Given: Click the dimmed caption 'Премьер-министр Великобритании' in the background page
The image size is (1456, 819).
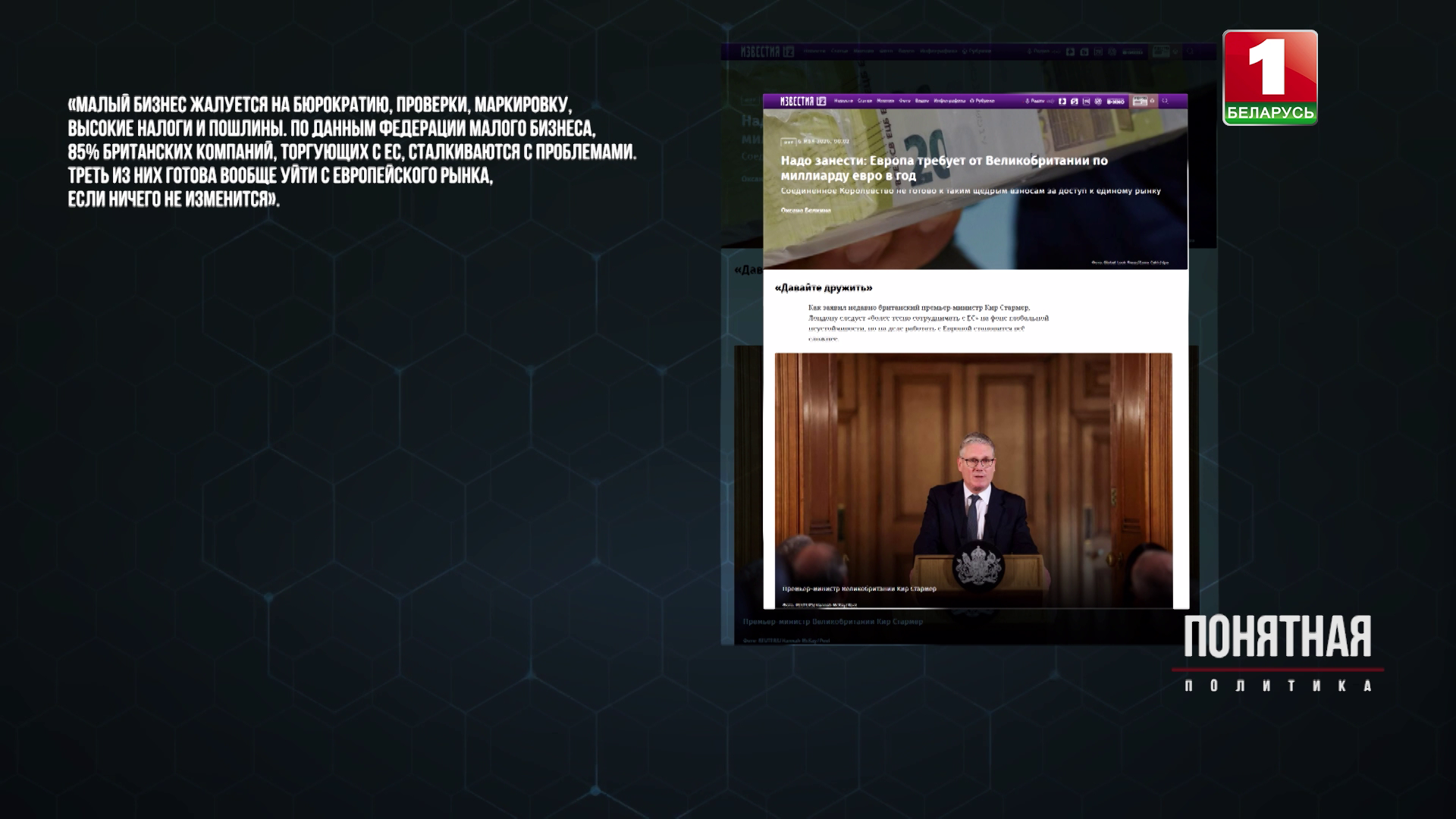Looking at the screenshot, I should [833, 622].
